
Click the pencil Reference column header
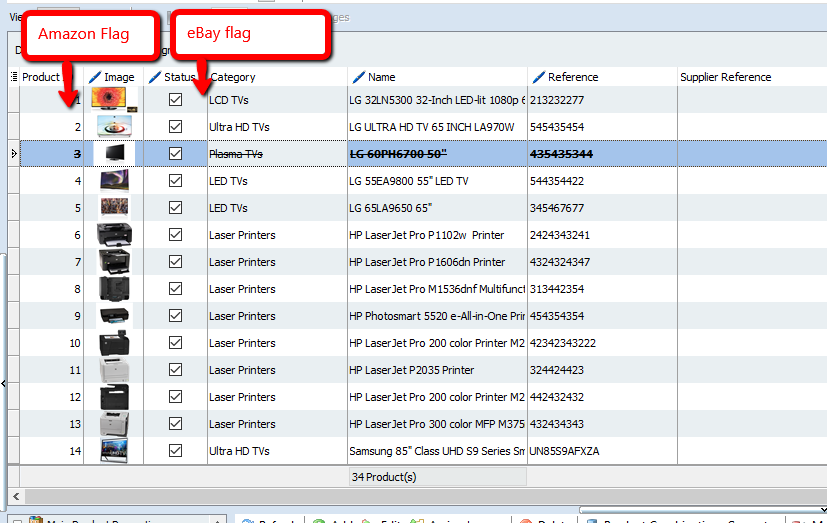[x=602, y=77]
